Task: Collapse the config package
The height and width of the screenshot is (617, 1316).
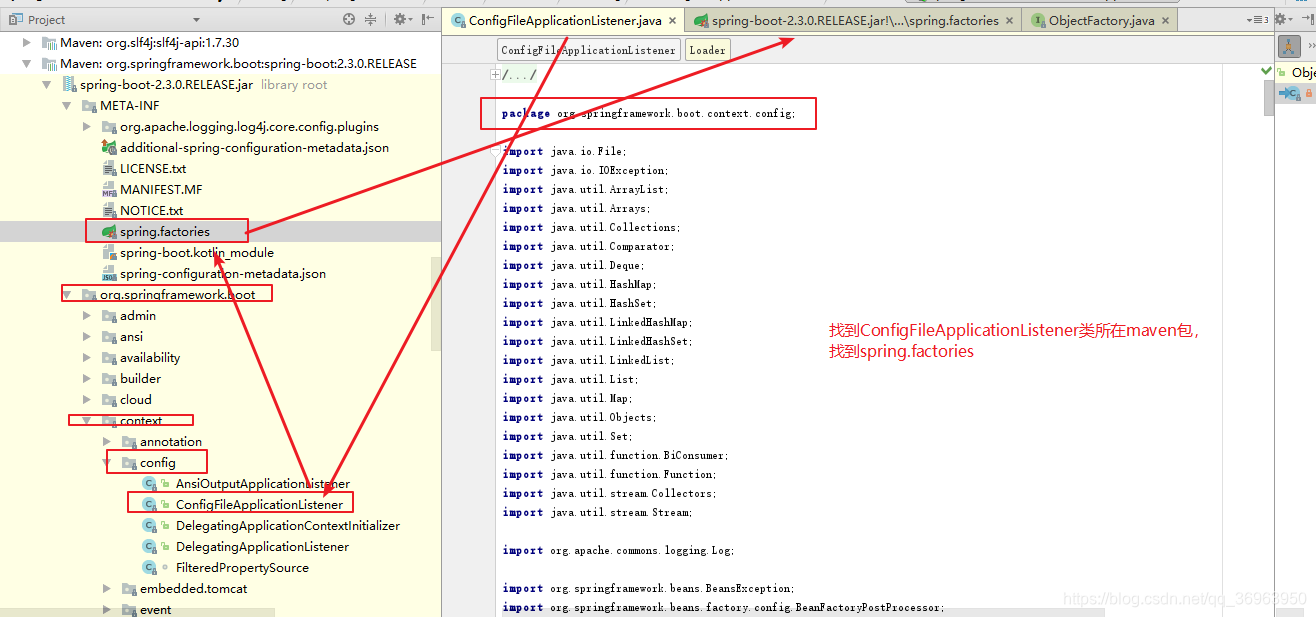Action: point(107,463)
